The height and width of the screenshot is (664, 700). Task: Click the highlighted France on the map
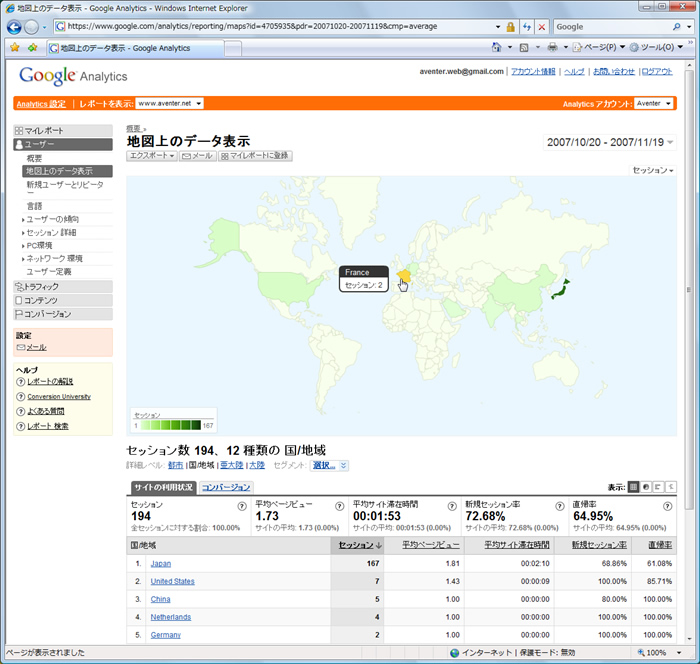tap(404, 276)
